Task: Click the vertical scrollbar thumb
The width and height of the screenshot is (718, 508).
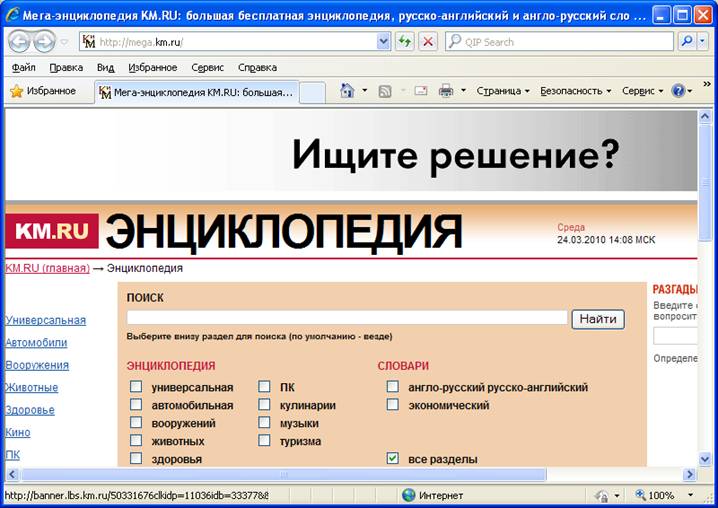Action: click(x=705, y=182)
